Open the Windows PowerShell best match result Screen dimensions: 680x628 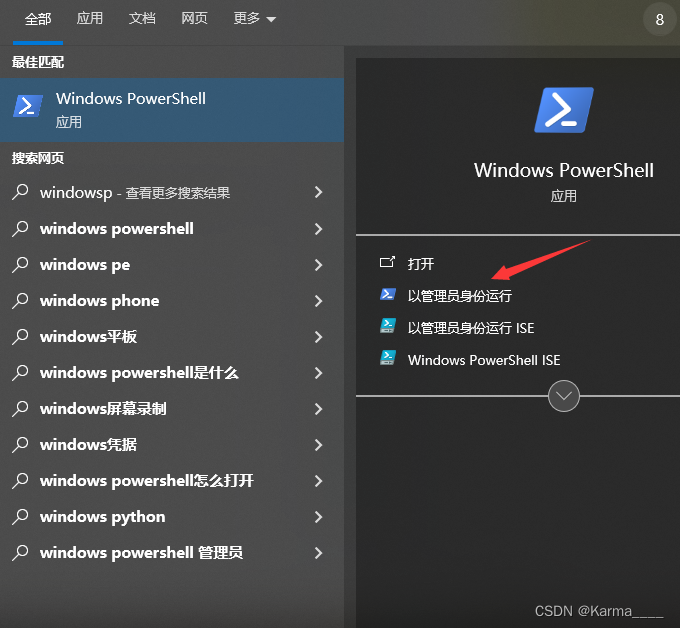coord(172,110)
